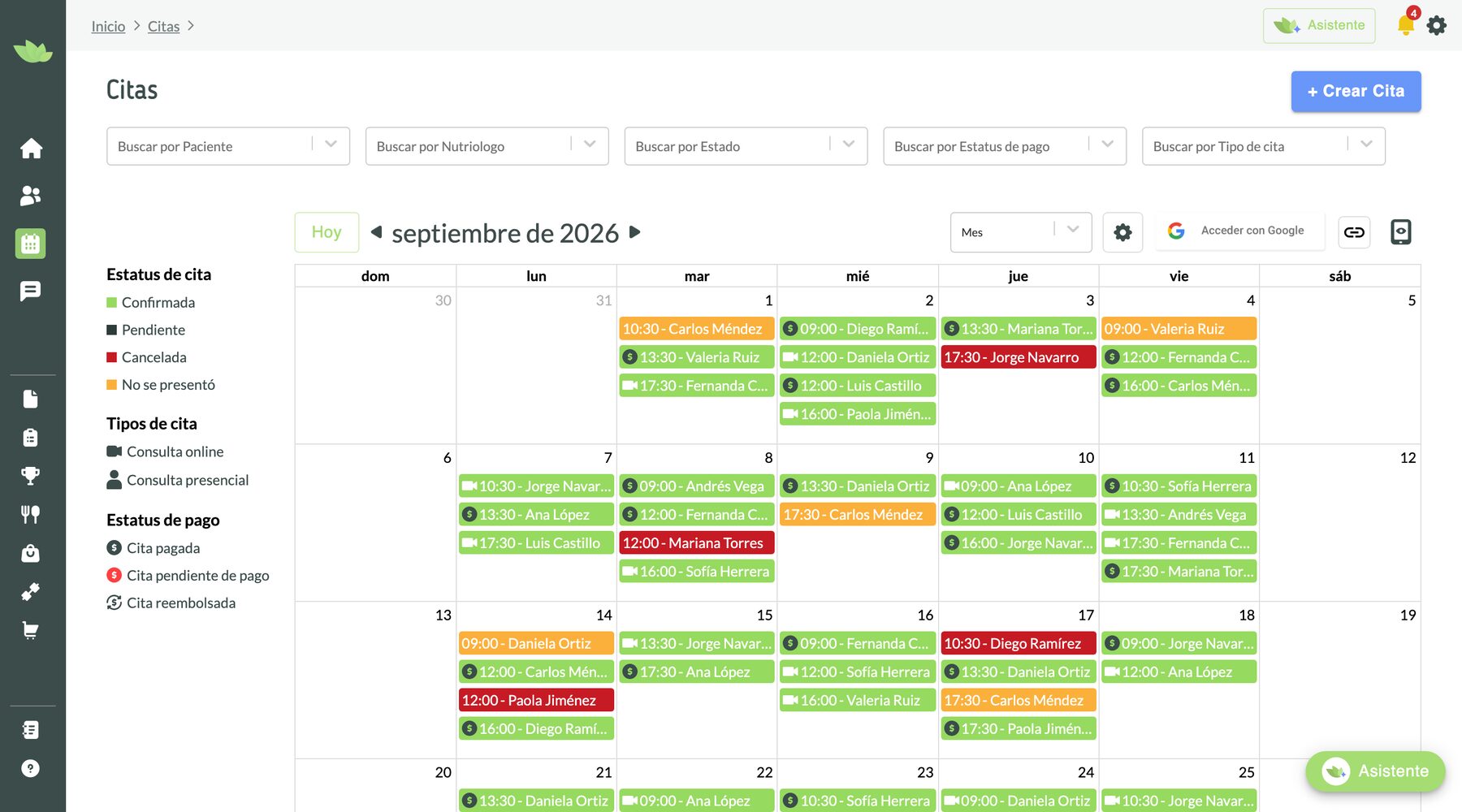Open the Buscar por Tipo de cita dropdown

[1264, 146]
